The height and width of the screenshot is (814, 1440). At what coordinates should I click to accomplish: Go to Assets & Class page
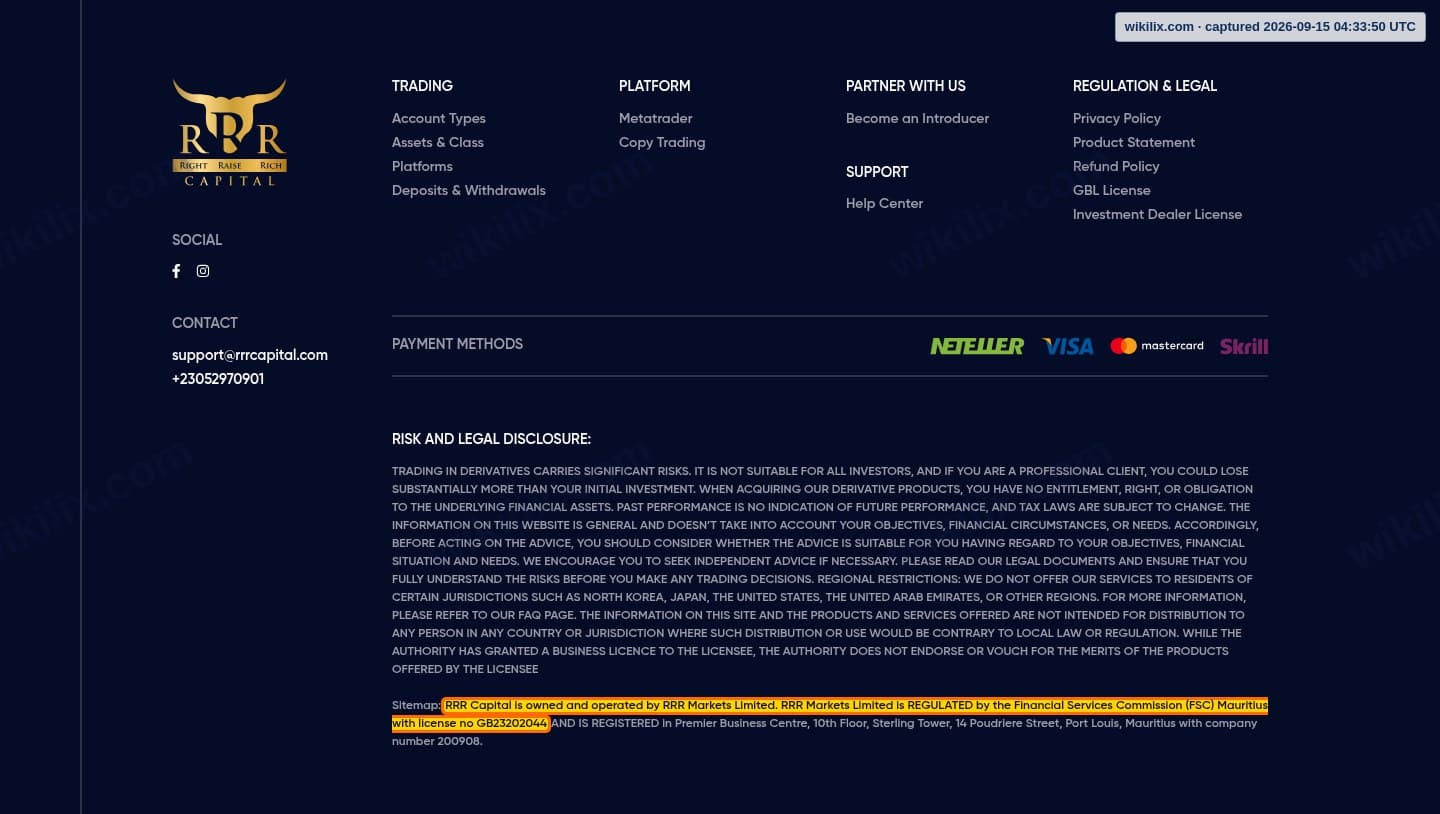click(438, 142)
